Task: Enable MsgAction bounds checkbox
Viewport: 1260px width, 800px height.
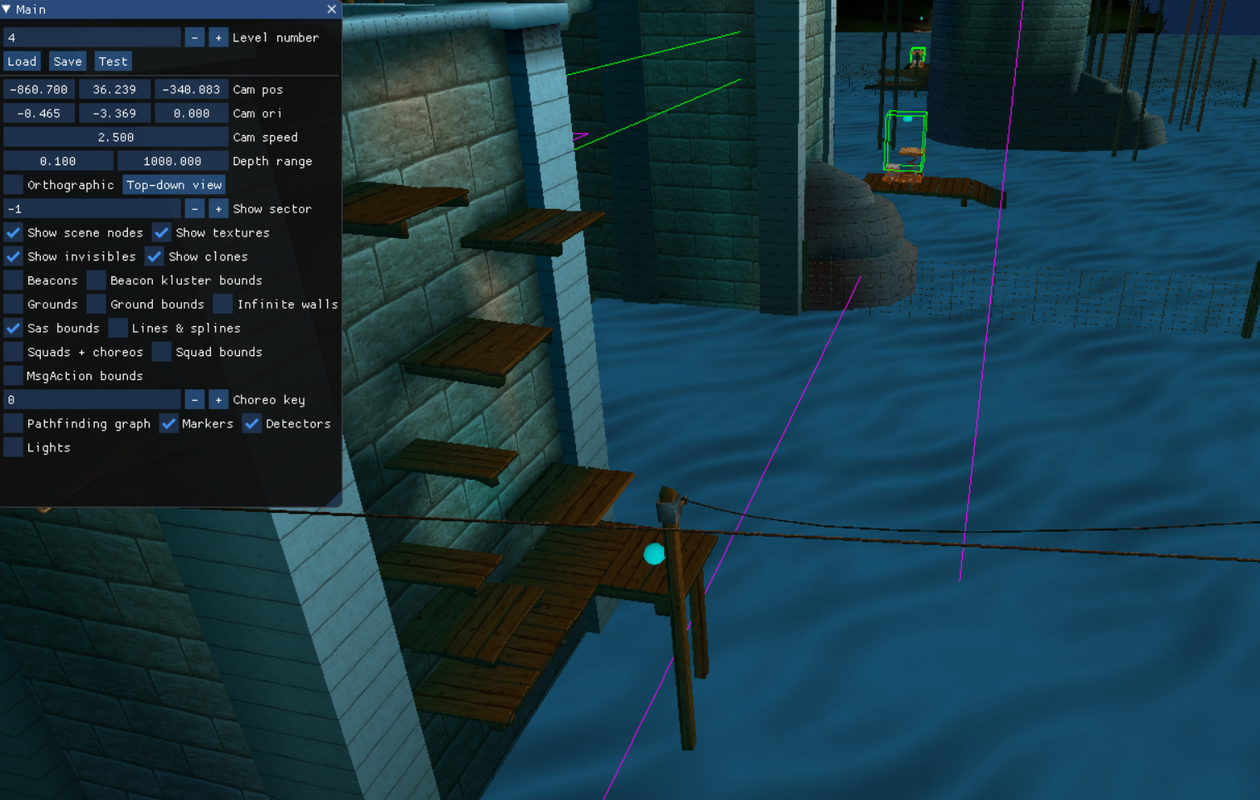Action: coord(14,377)
